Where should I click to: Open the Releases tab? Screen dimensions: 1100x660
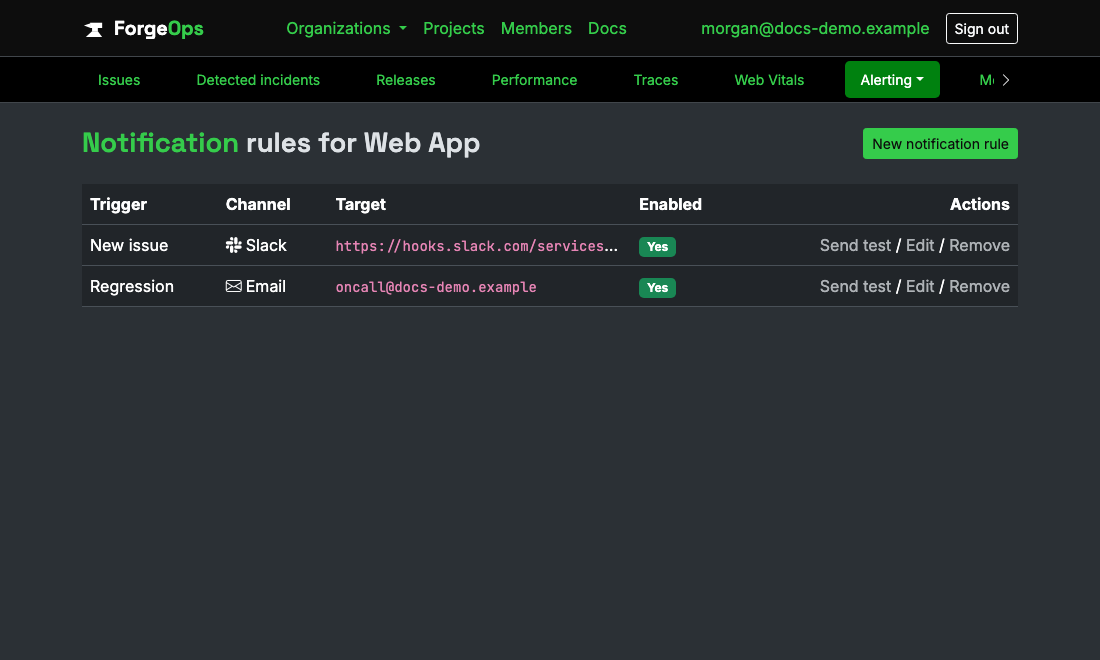[x=405, y=80]
